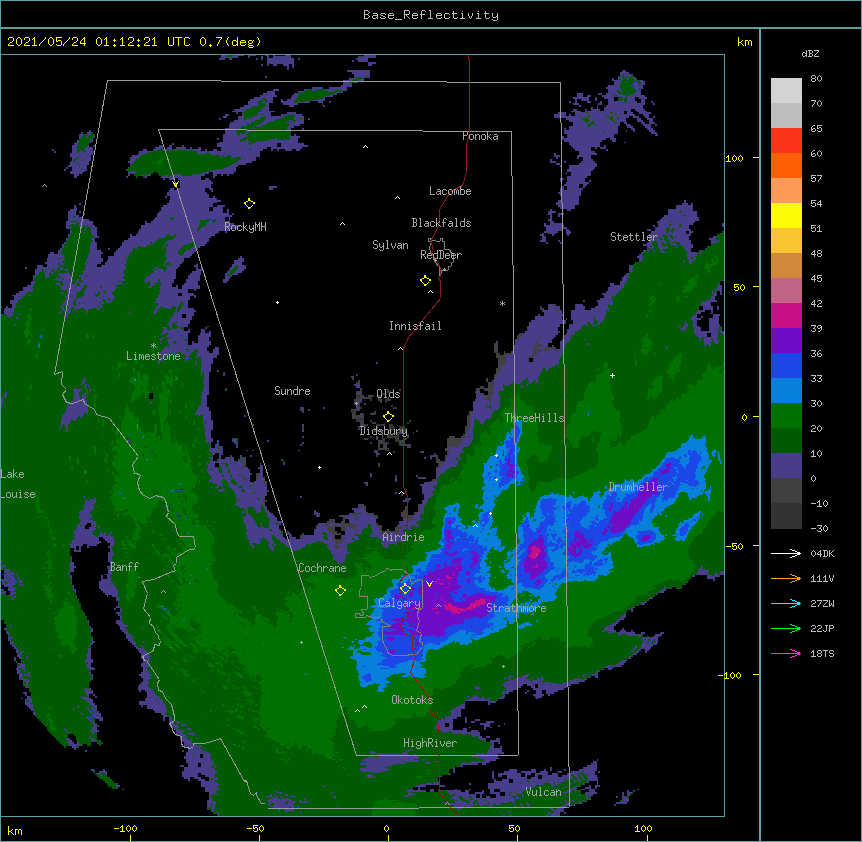Viewport: 862px width, 842px height.
Task: Click the 18TS legend text
Action: pyautogui.click(x=822, y=653)
